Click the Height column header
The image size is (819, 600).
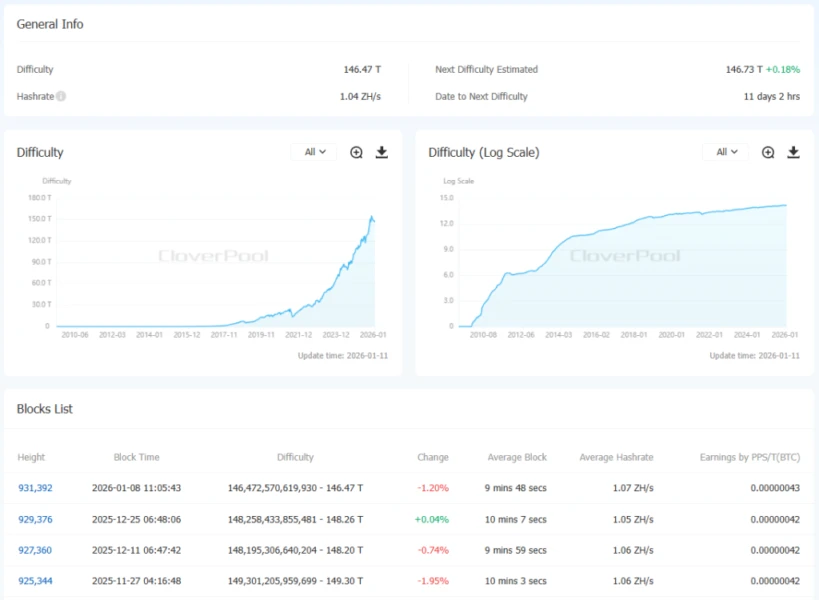31,457
